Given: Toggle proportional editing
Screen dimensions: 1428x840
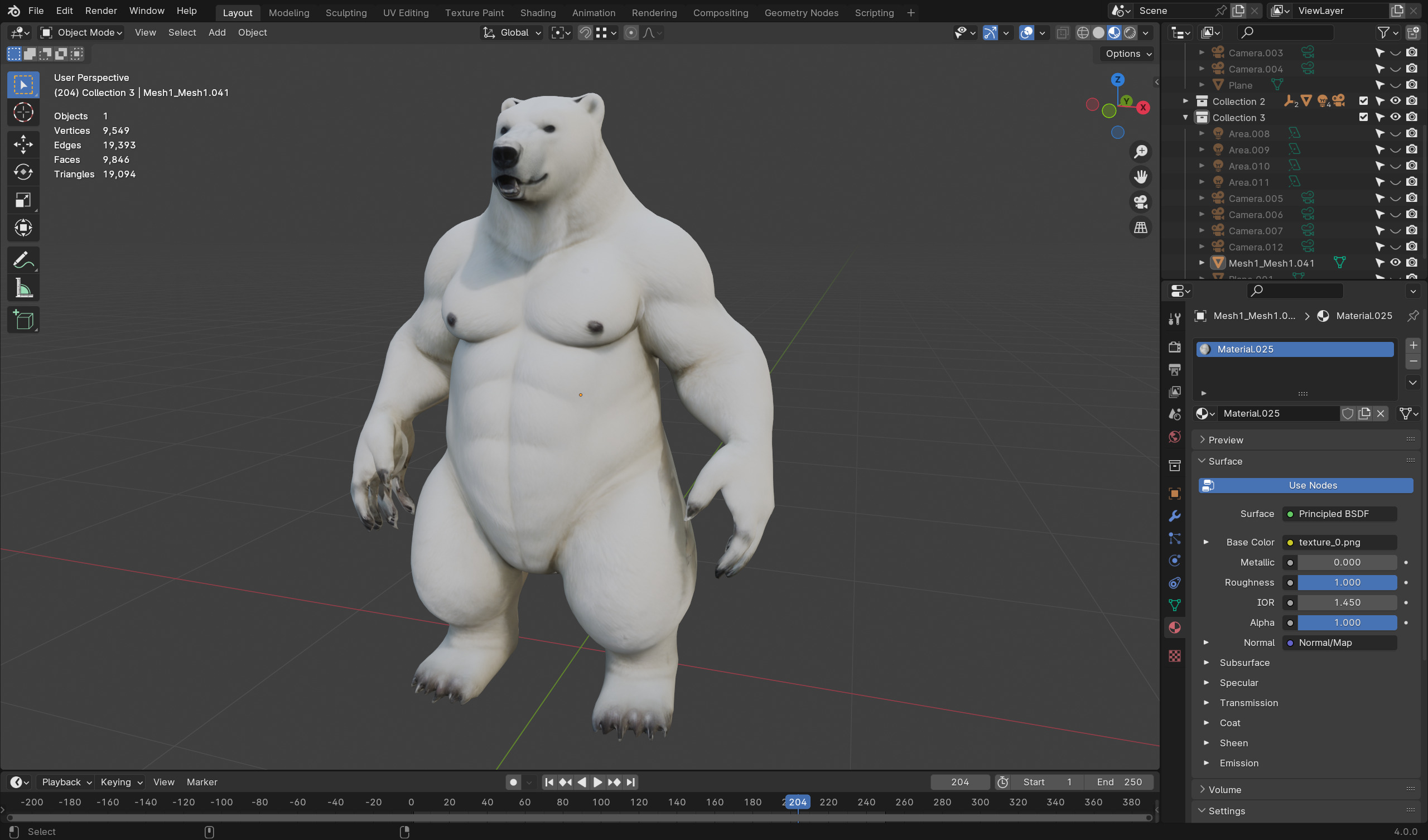Looking at the screenshot, I should point(631,33).
